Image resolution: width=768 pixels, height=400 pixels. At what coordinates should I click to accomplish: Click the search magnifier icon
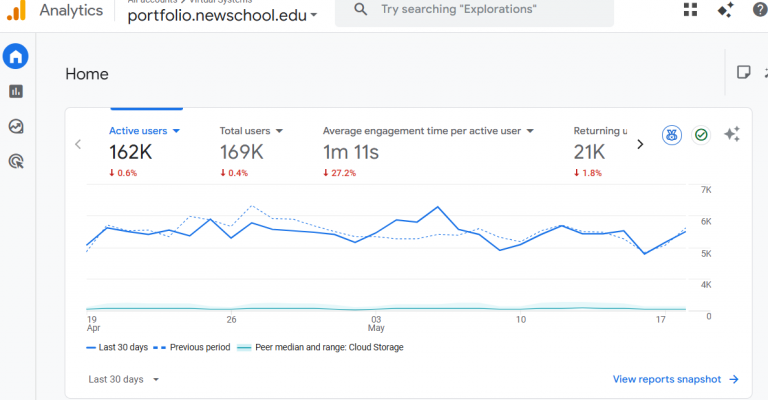click(360, 9)
